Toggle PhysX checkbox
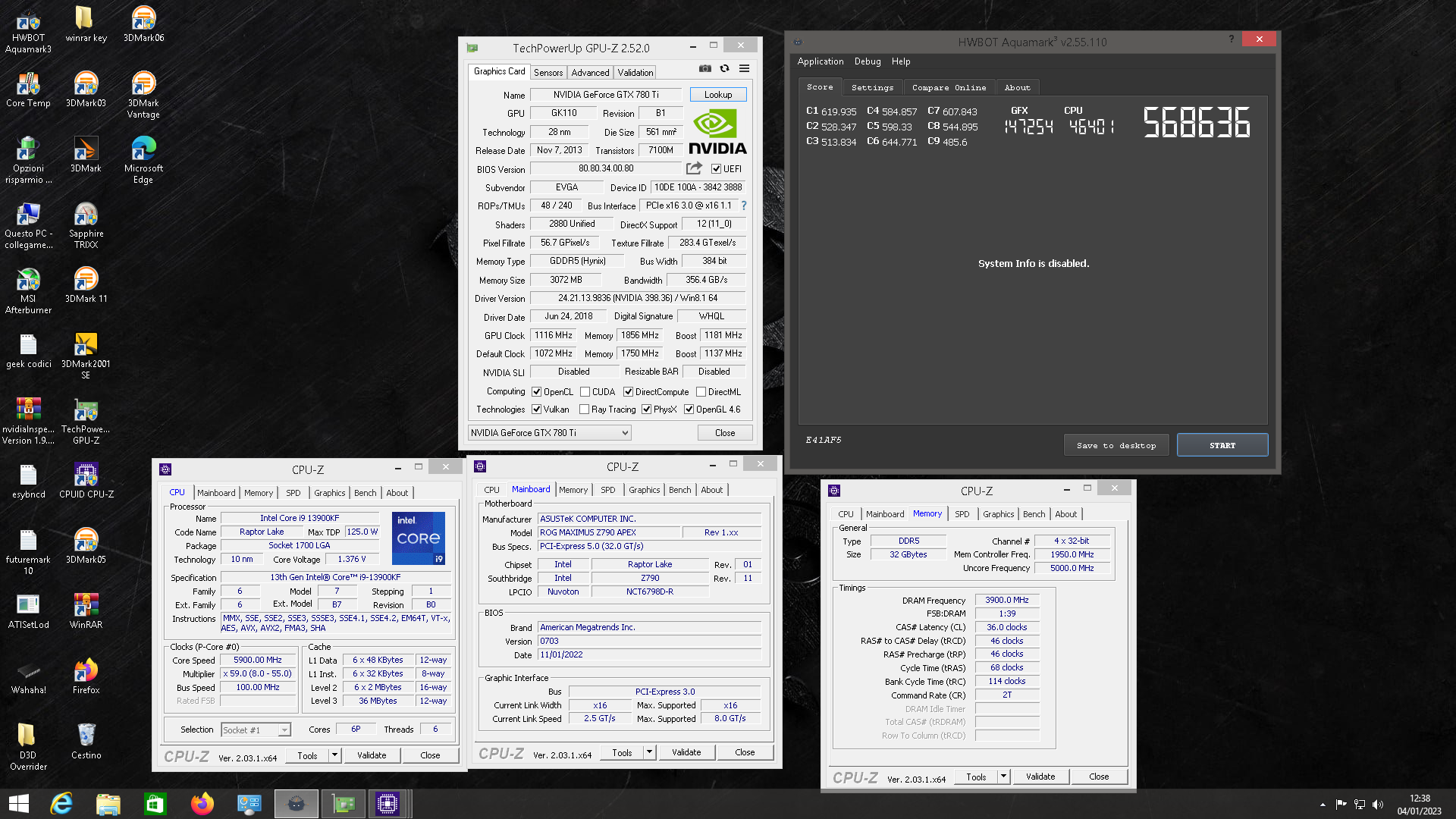This screenshot has width=1456, height=819. tap(647, 409)
